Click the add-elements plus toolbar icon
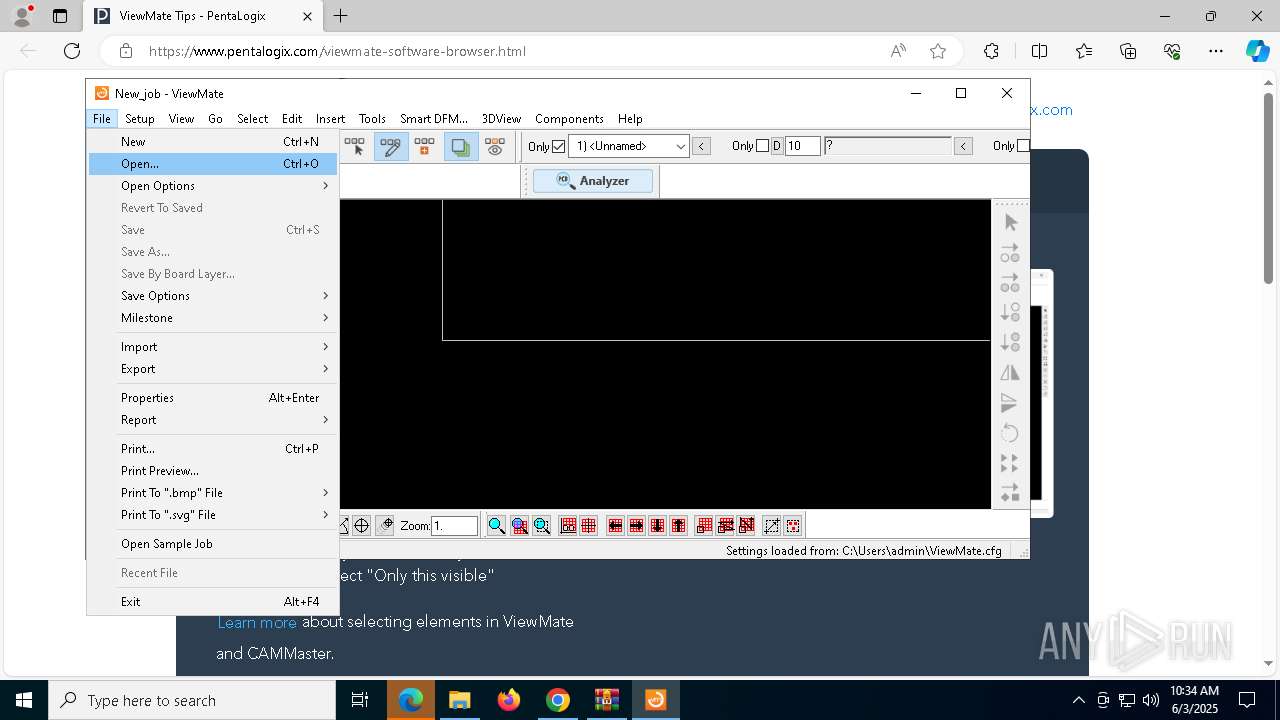The height and width of the screenshot is (720, 1280). (x=425, y=146)
